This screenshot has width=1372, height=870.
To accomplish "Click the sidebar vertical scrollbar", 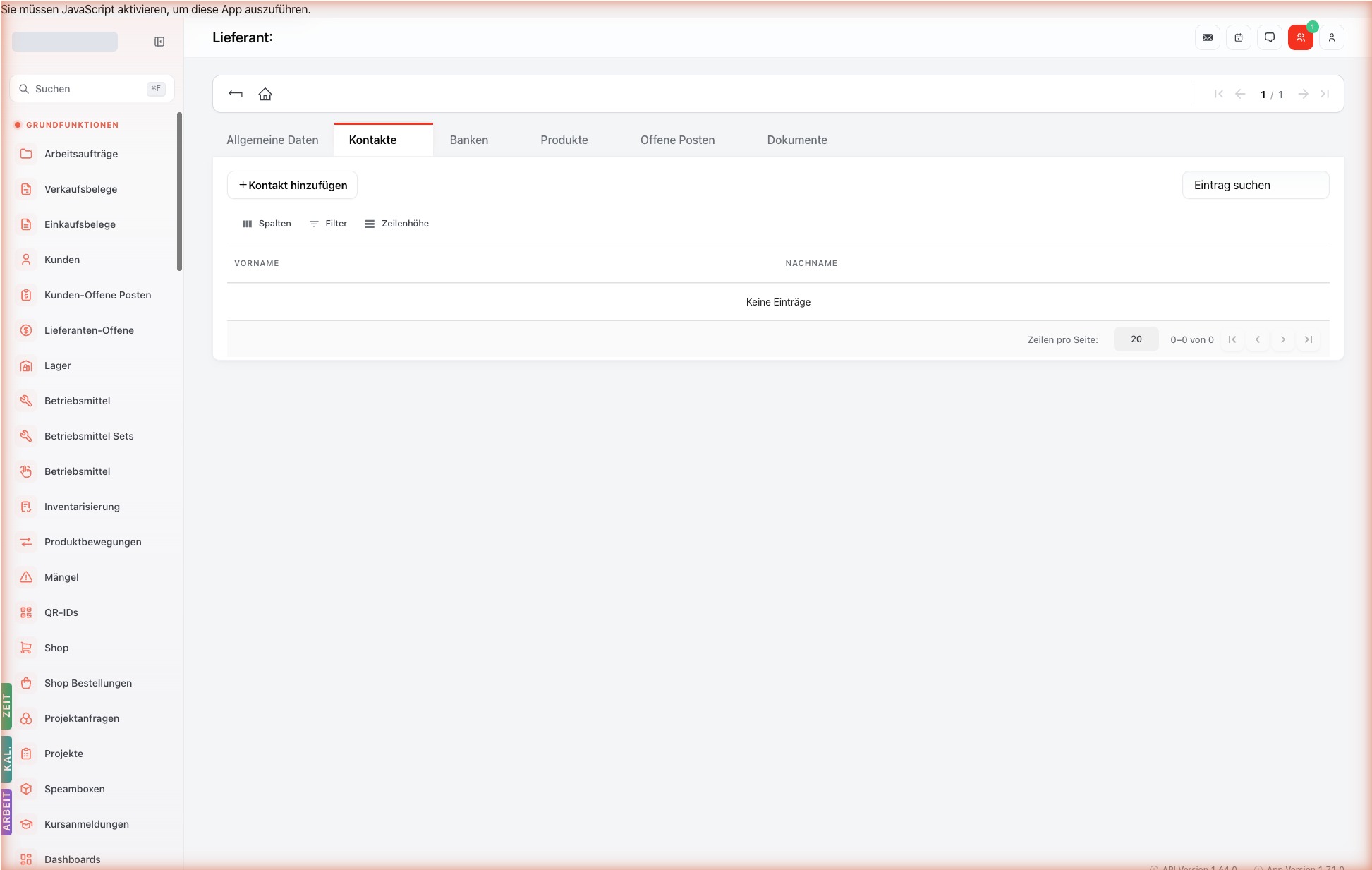I will coord(179,191).
